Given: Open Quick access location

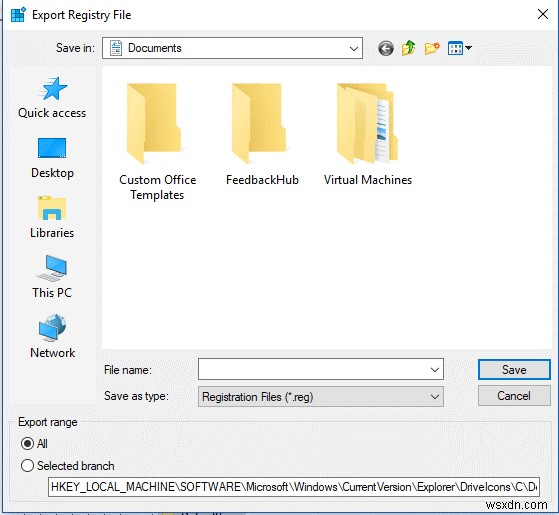Looking at the screenshot, I should (52, 98).
